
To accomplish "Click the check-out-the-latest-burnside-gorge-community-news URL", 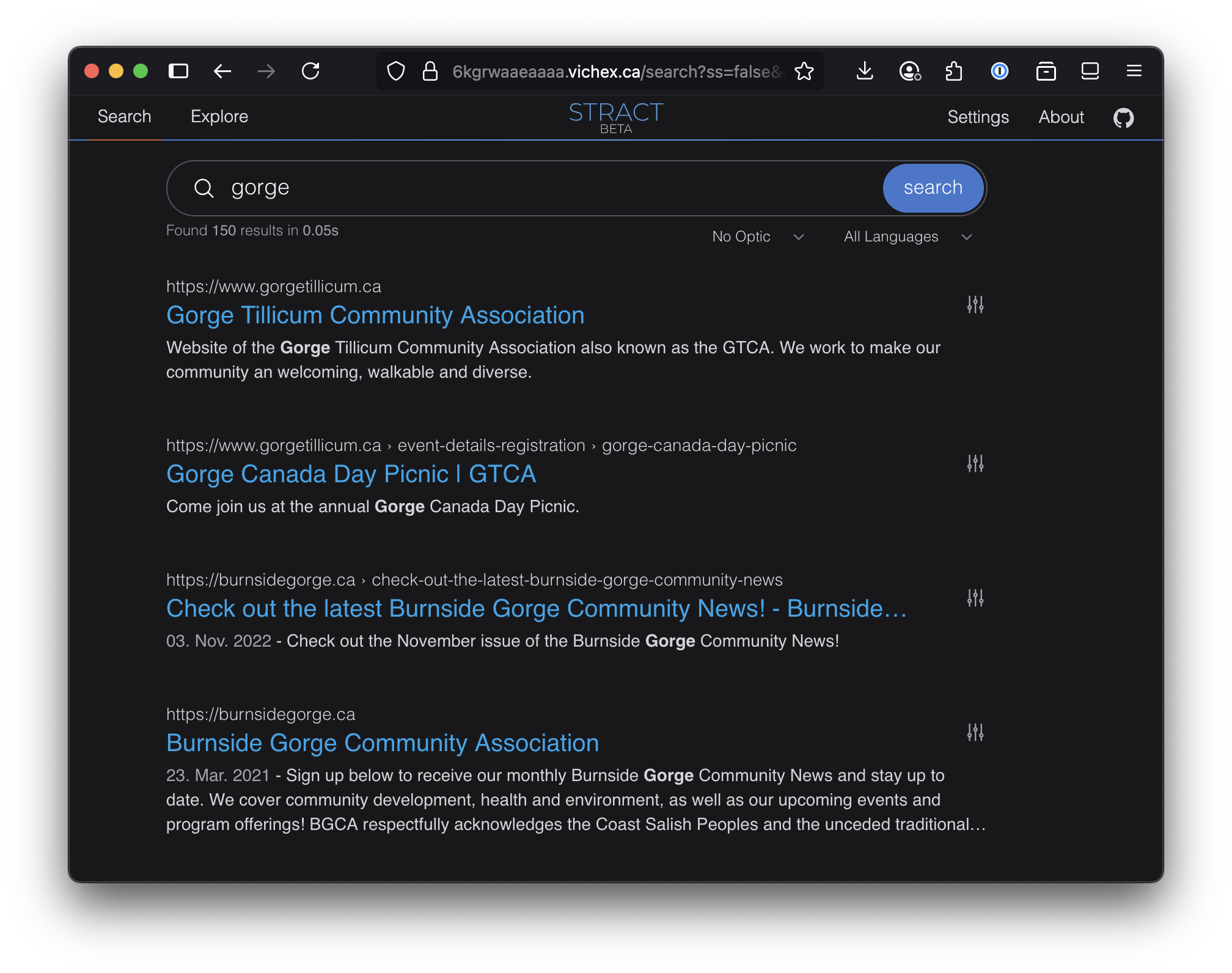I will tap(577, 579).
